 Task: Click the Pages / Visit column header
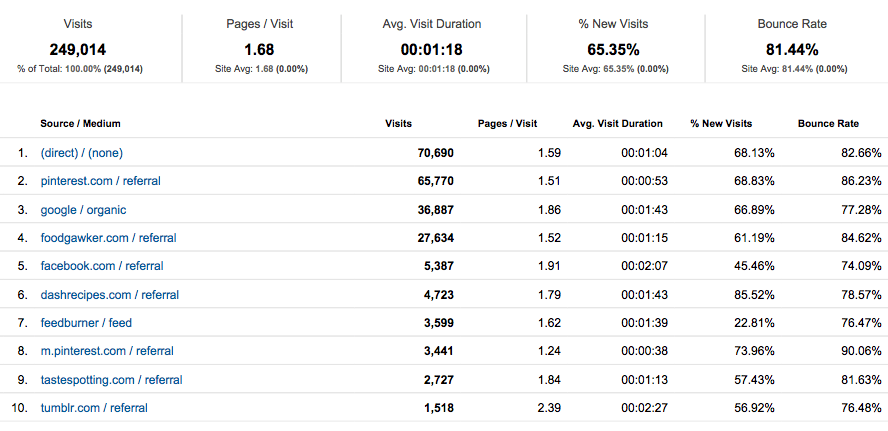507,124
